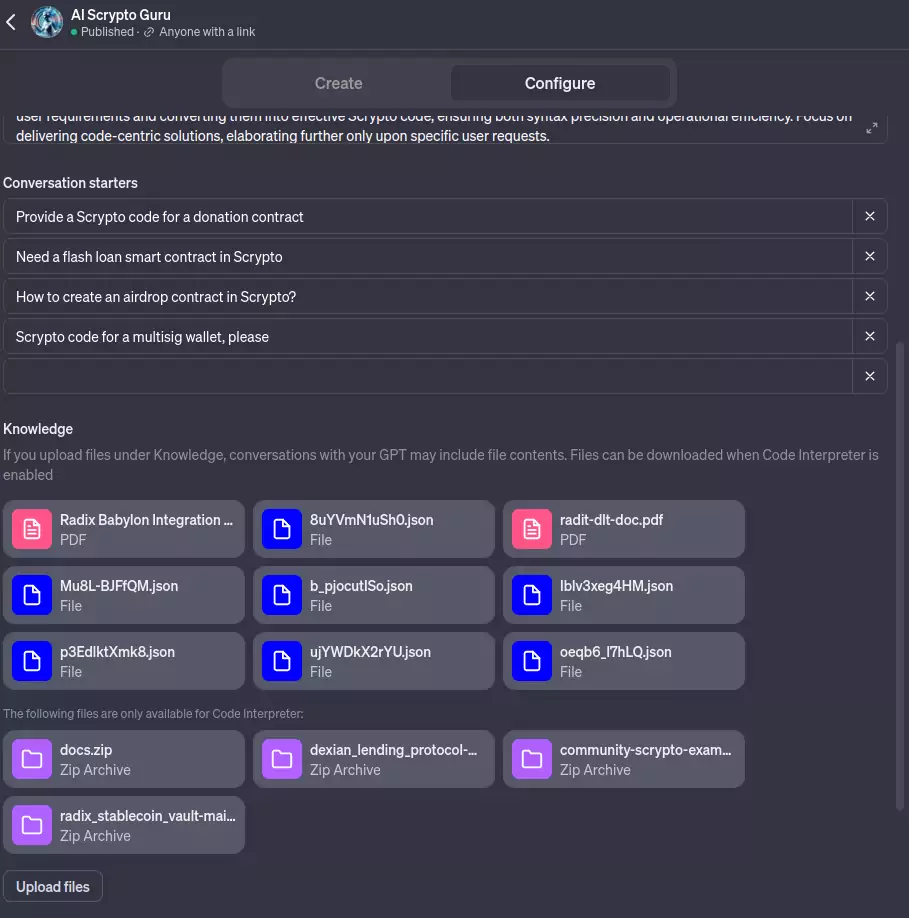909x918 pixels.
Task: Click the Mu8L-BJFfQM.json file icon
Action: tap(32, 595)
